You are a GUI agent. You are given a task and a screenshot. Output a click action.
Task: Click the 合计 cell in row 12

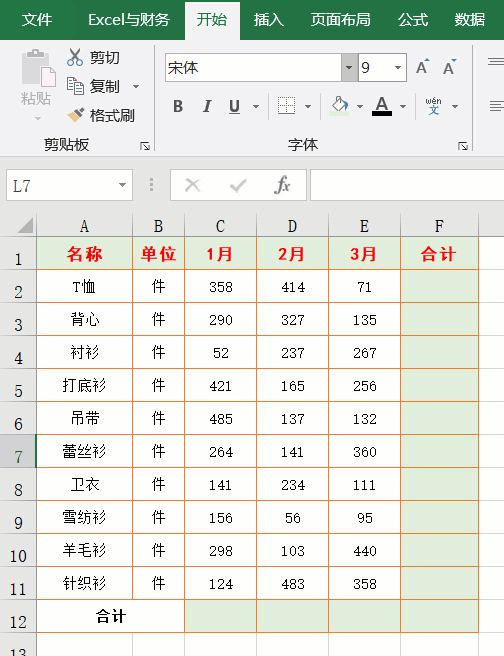(x=111, y=616)
